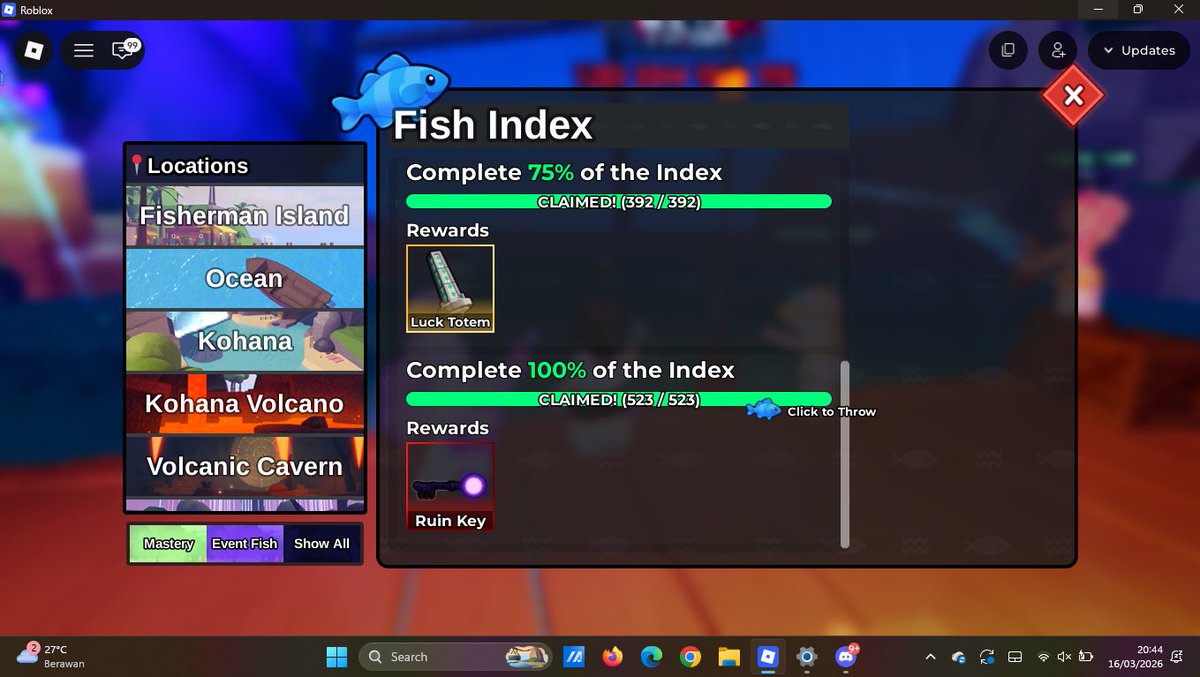The width and height of the screenshot is (1200, 677).
Task: Click the 'Complete 75% of the Index' heading
Action: click(x=564, y=172)
